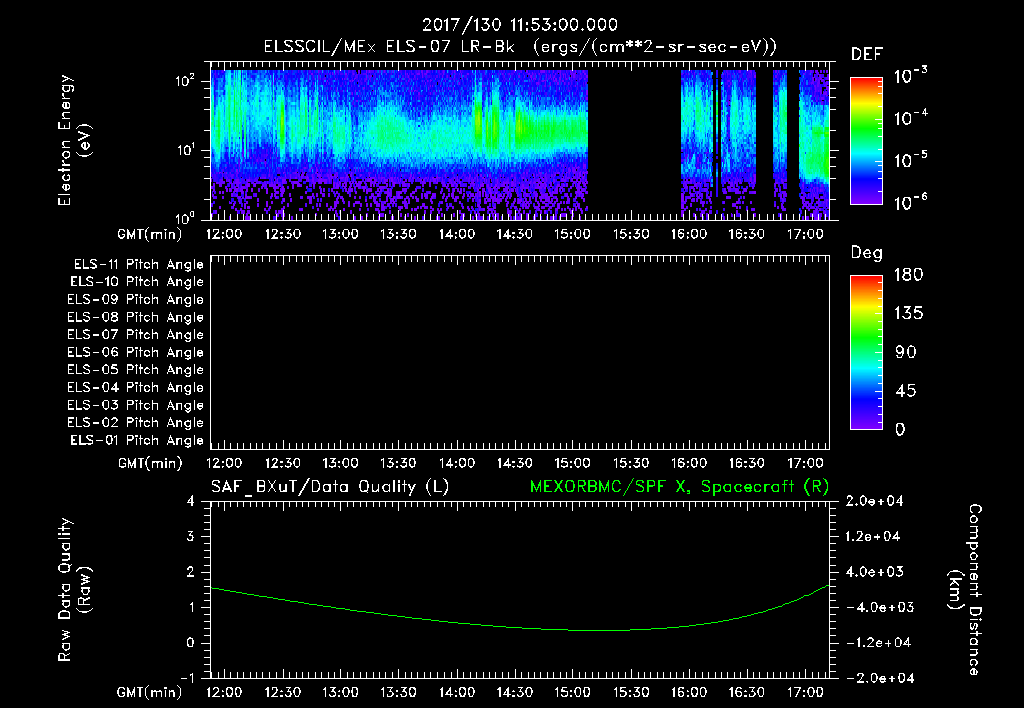Click the 4.0e+03 tick on Component Distance axis
This screenshot has width=1024, height=708.
click(874, 572)
